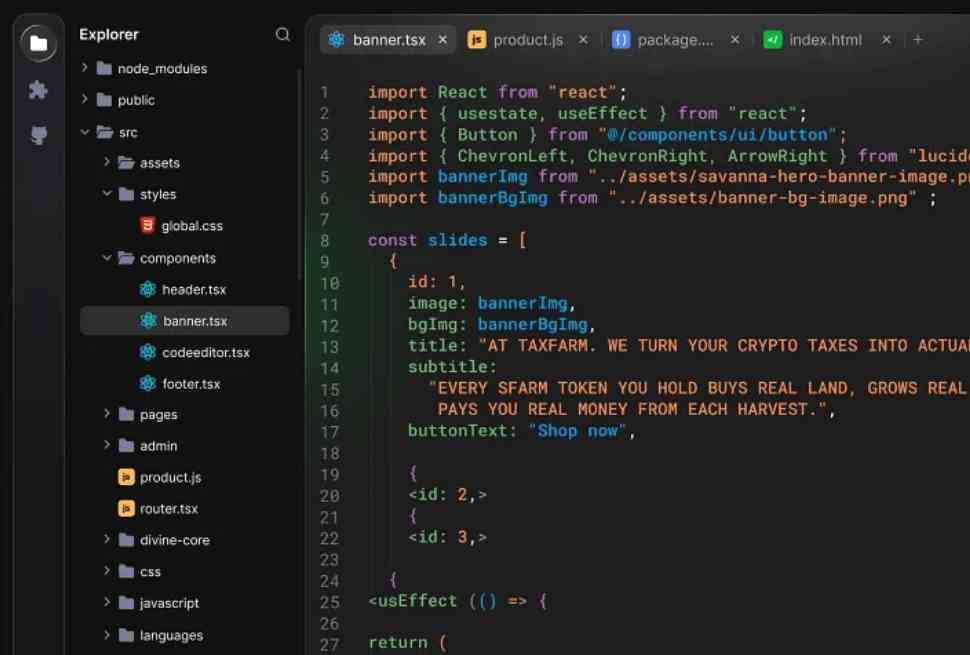Switch to the index.html tab
The width and height of the screenshot is (970, 655).
825,40
